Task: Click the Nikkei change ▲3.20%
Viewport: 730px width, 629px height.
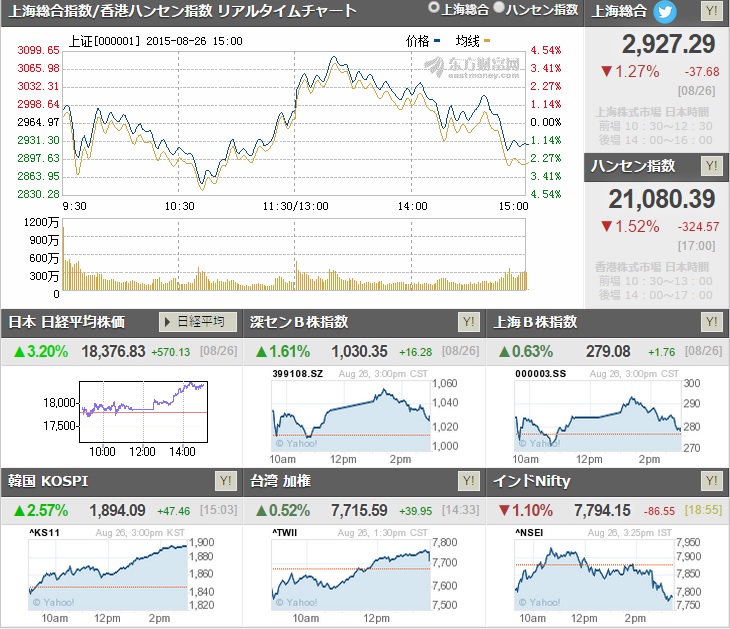Action: point(41,352)
